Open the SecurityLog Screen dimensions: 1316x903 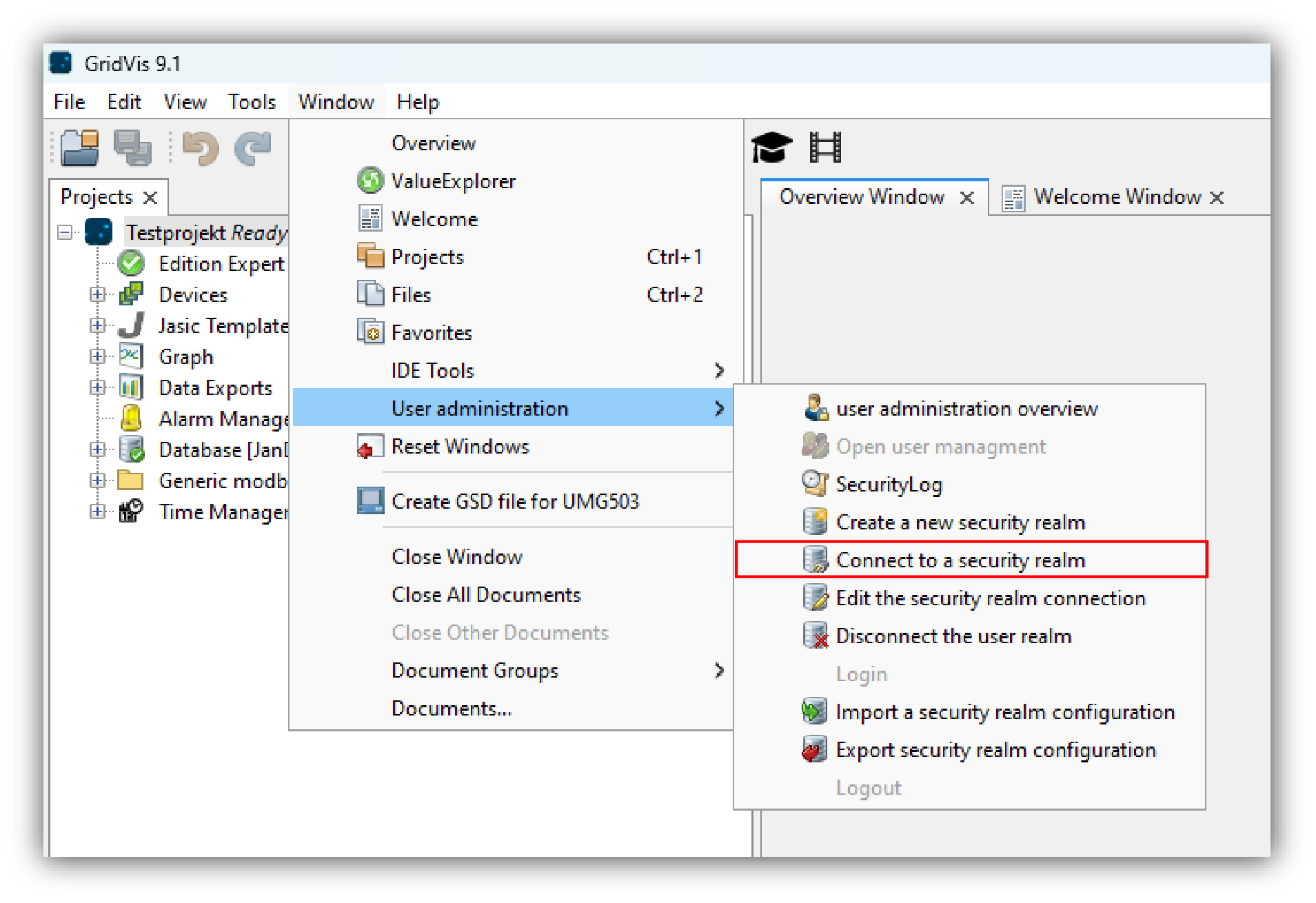click(x=889, y=484)
